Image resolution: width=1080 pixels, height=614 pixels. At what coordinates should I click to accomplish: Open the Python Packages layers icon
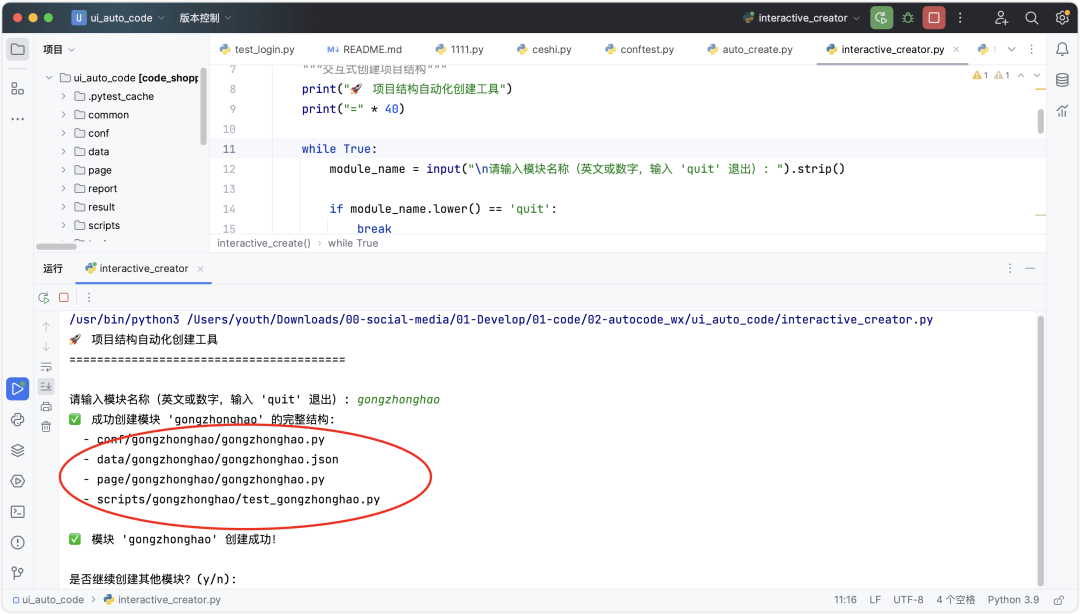click(18, 451)
